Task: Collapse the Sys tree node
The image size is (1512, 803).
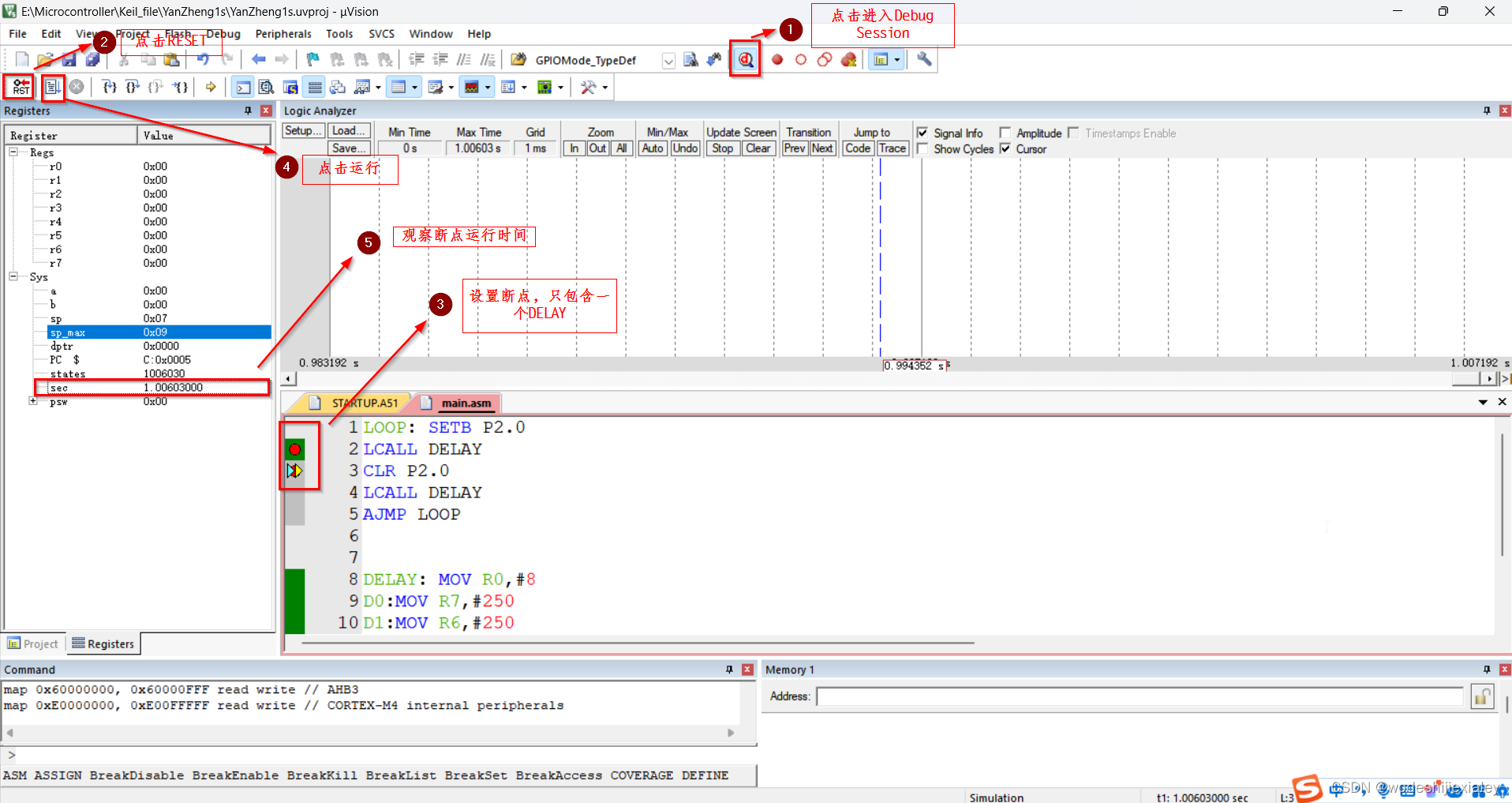Action: tap(13, 276)
